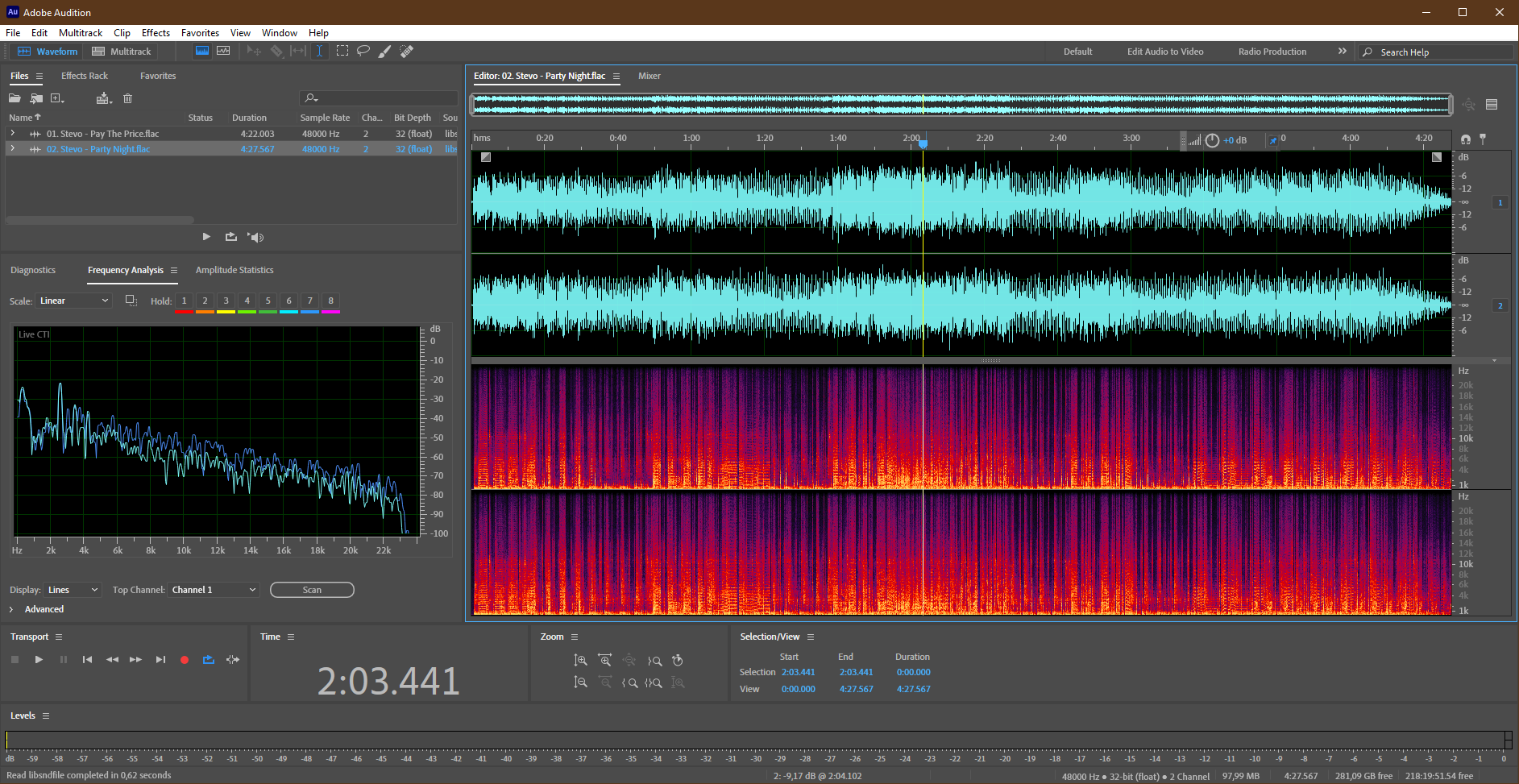Toggle Hold button 8

(330, 301)
